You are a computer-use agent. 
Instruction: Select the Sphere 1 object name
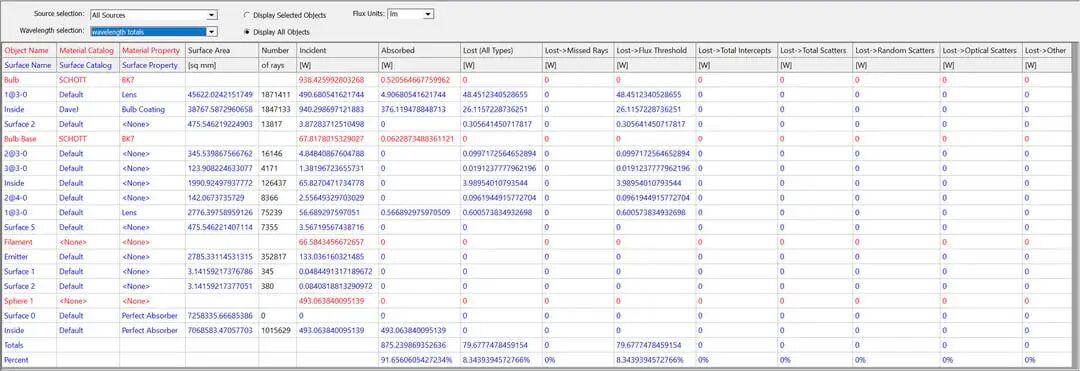click(x=19, y=301)
